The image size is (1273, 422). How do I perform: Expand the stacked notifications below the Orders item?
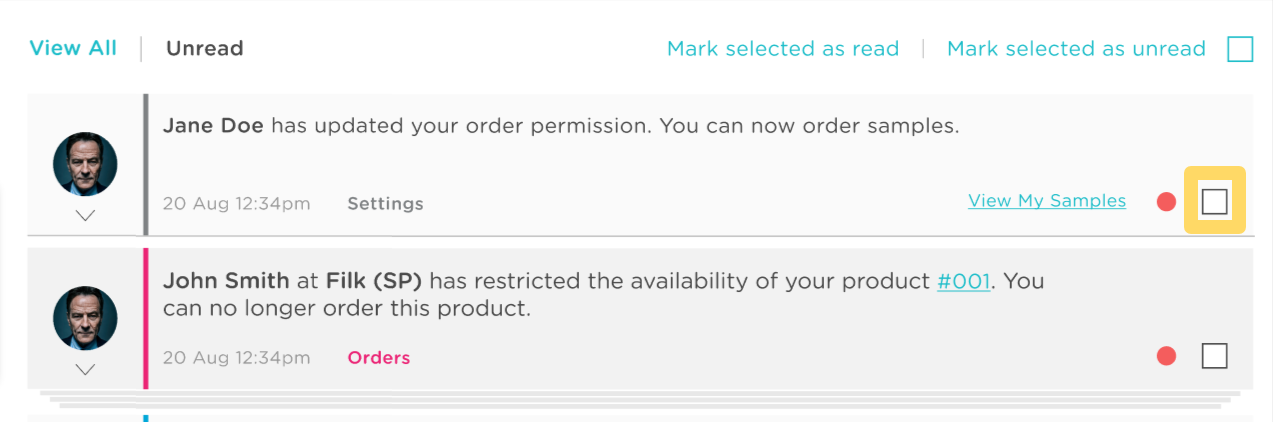(x=640, y=400)
